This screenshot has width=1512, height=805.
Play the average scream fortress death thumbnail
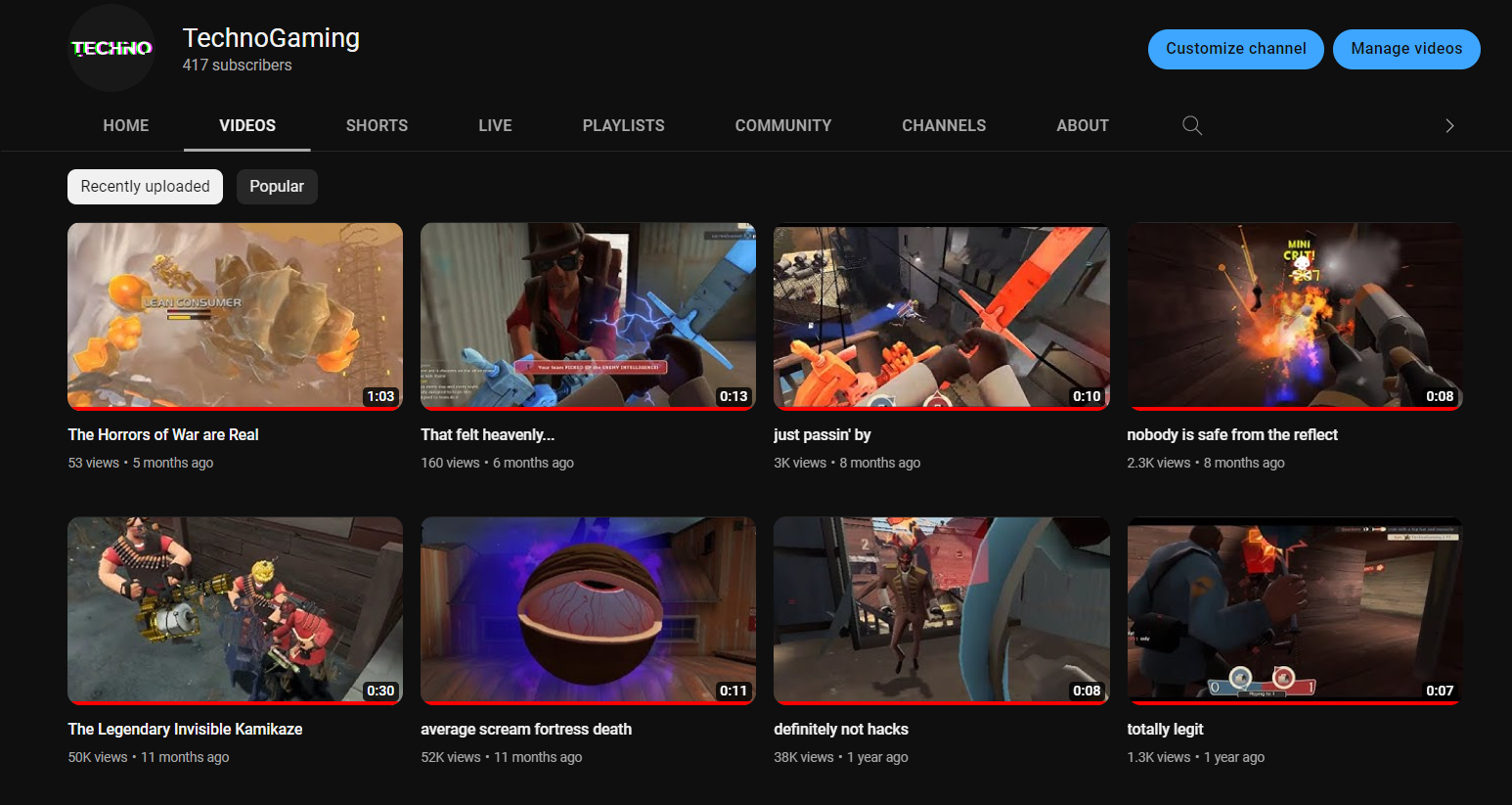coord(588,610)
